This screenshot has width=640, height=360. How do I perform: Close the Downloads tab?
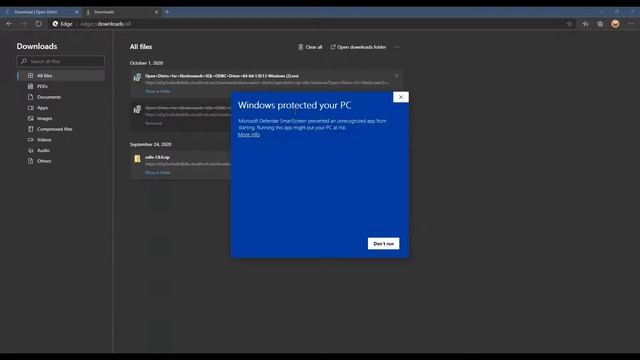[x=156, y=12]
